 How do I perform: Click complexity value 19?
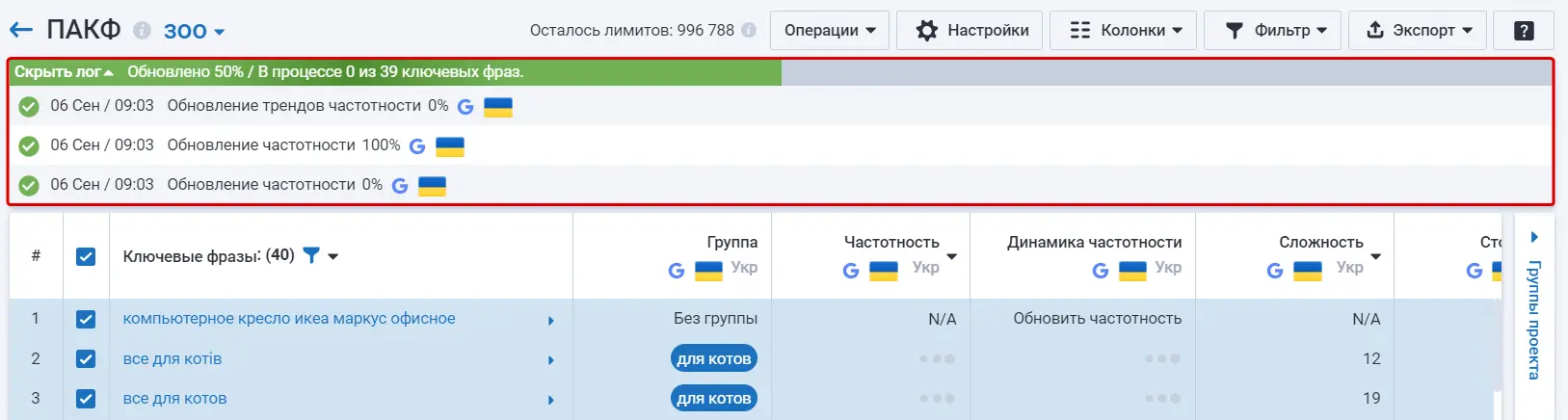click(1371, 399)
